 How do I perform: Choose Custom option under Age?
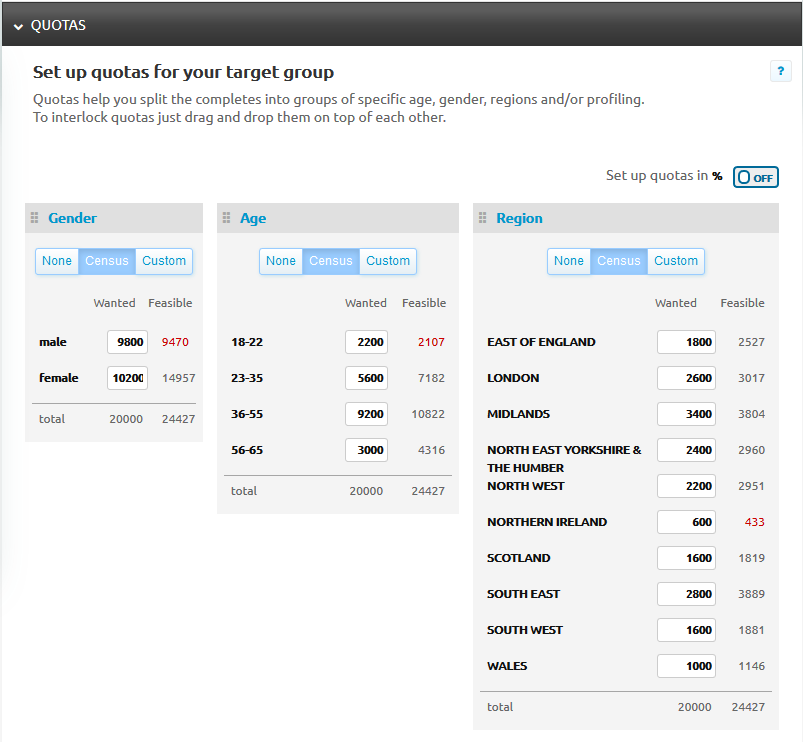[x=388, y=261]
